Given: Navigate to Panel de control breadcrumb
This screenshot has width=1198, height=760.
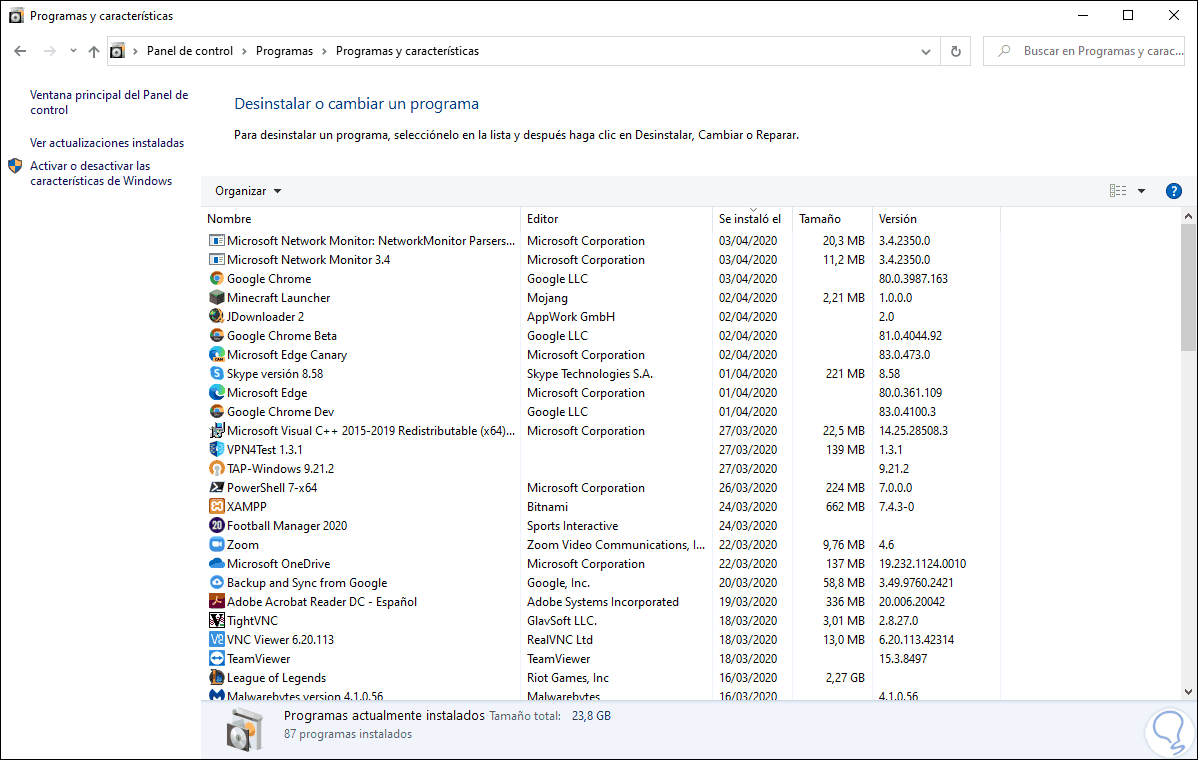Looking at the screenshot, I should click(x=189, y=51).
